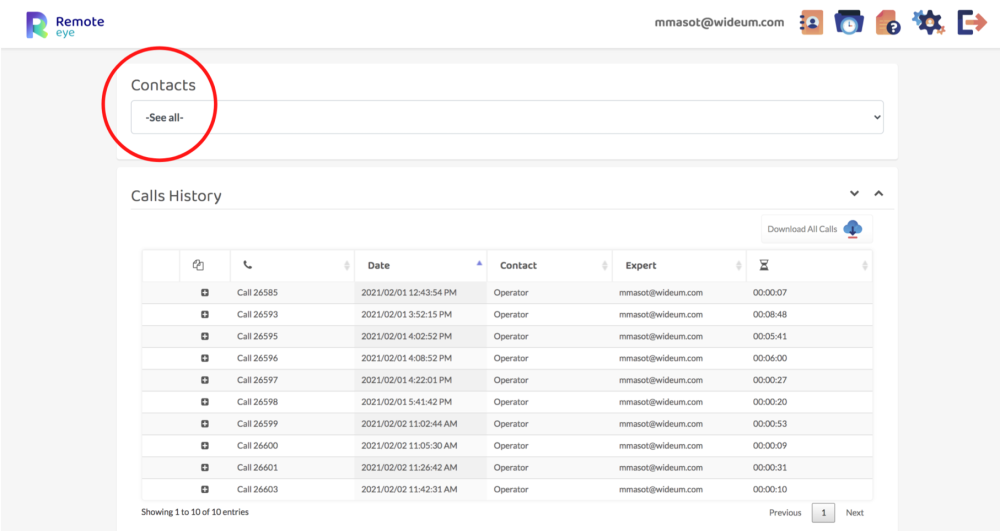Screen dimensions: 1000x531
Task: Click mmasot@wideum.com account email in header
Action: coord(719,22)
